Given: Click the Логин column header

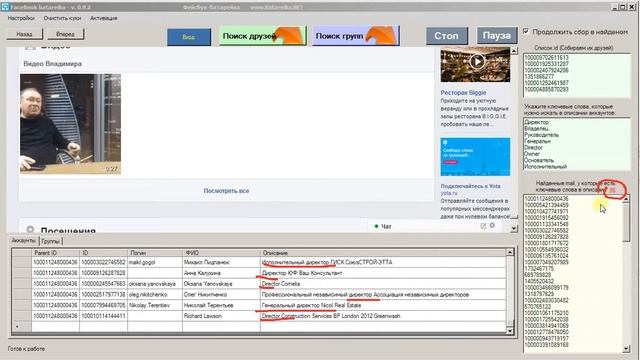Looking at the screenshot, I should pyautogui.click(x=155, y=253).
